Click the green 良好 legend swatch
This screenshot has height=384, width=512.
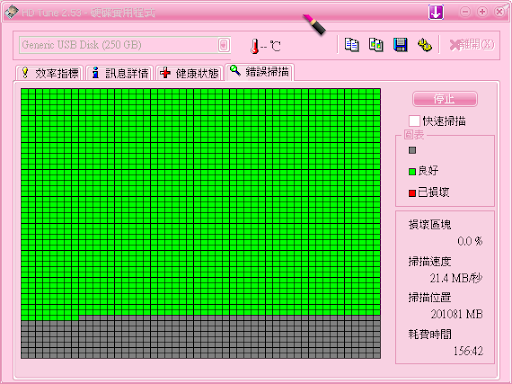click(412, 171)
